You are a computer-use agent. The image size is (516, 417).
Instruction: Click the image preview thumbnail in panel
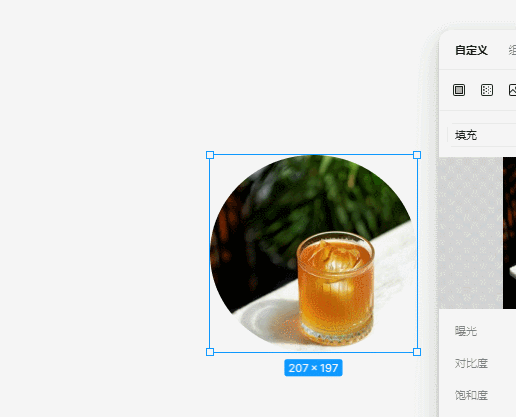click(x=509, y=233)
